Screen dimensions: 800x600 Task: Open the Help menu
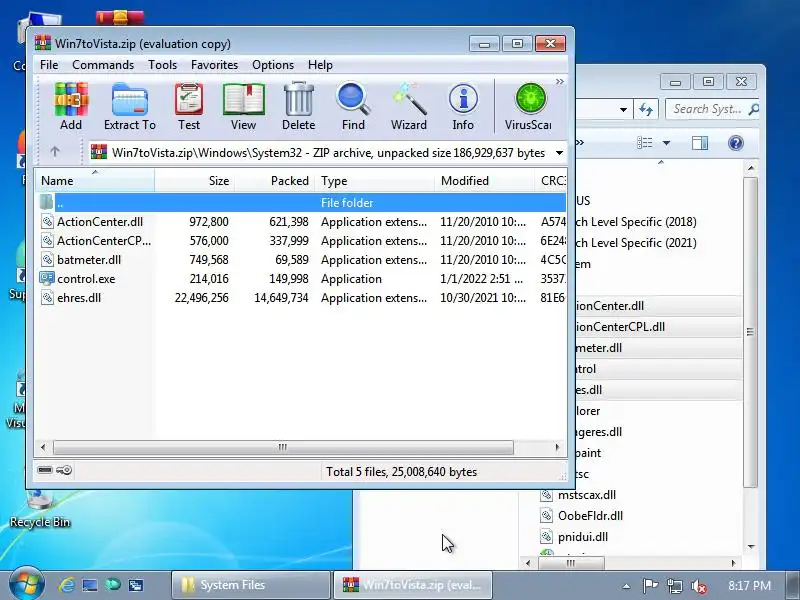(320, 65)
